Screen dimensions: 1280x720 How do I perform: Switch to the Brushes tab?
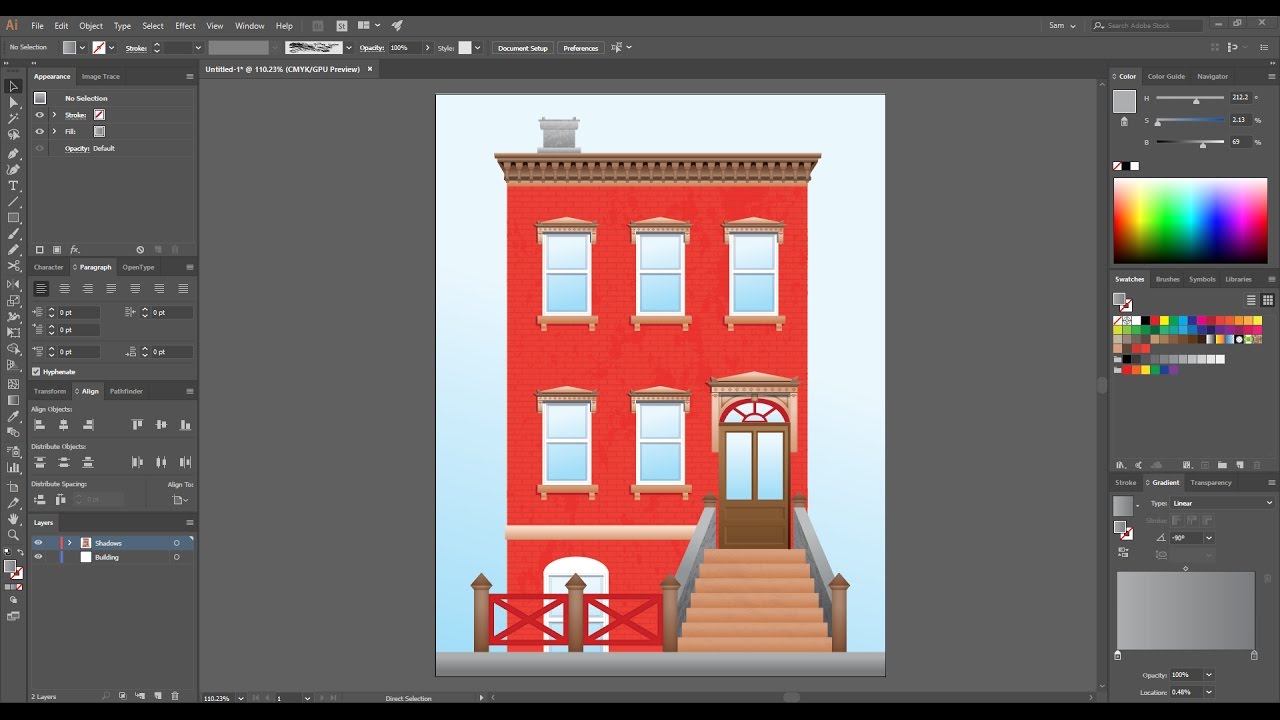tap(1168, 279)
